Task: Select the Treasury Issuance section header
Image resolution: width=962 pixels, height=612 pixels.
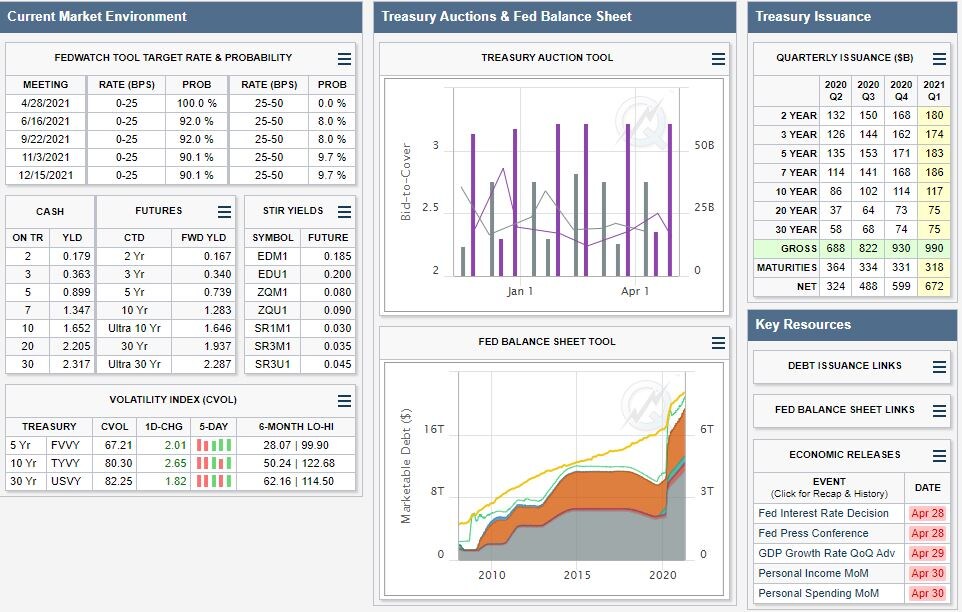Action: [813, 16]
